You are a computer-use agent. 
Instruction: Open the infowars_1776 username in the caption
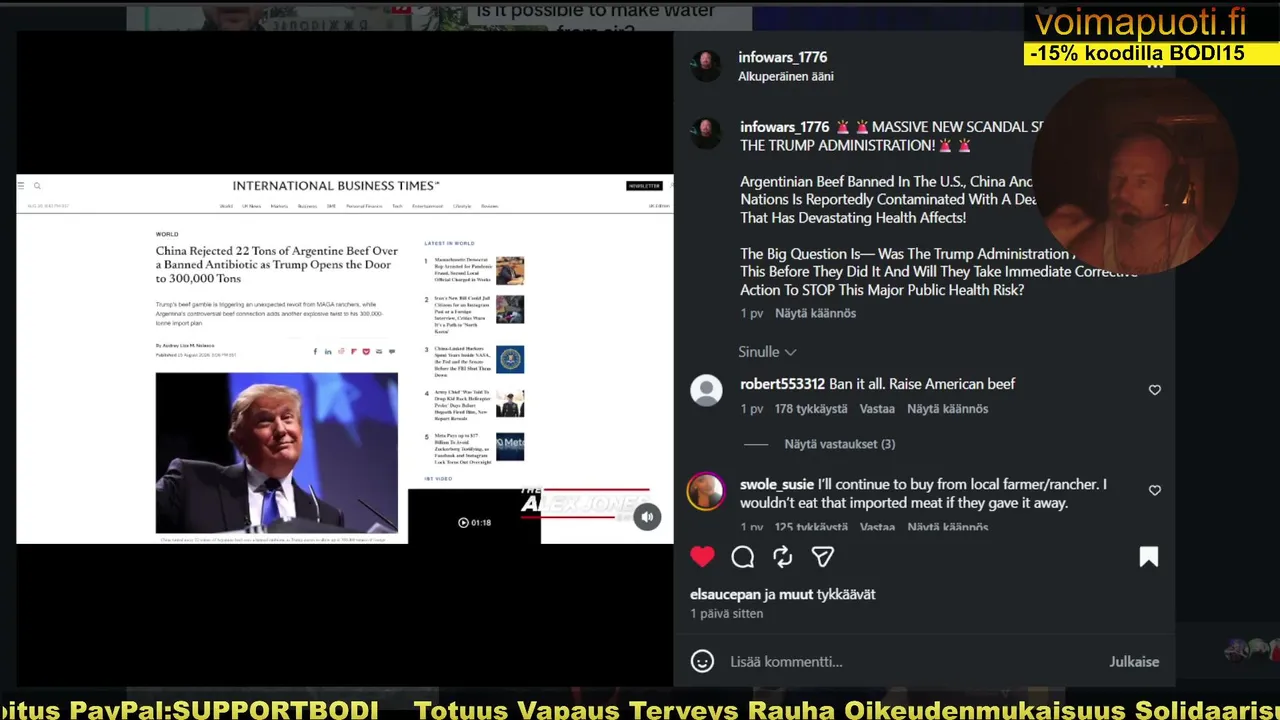click(x=785, y=127)
